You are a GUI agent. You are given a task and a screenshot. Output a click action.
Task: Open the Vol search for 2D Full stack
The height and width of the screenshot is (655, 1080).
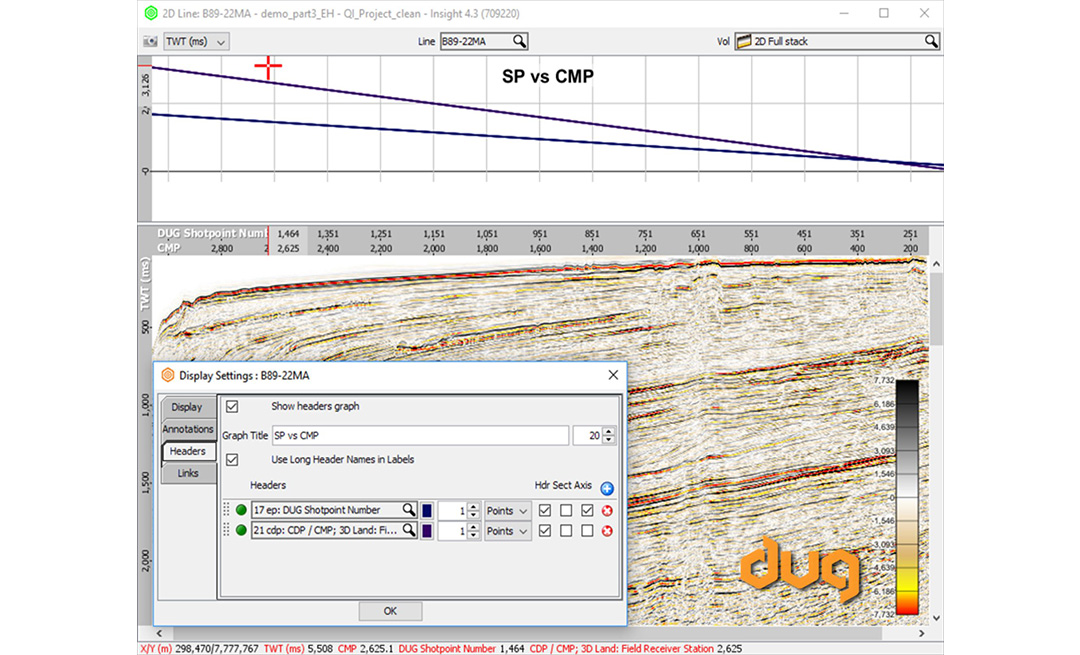point(931,41)
